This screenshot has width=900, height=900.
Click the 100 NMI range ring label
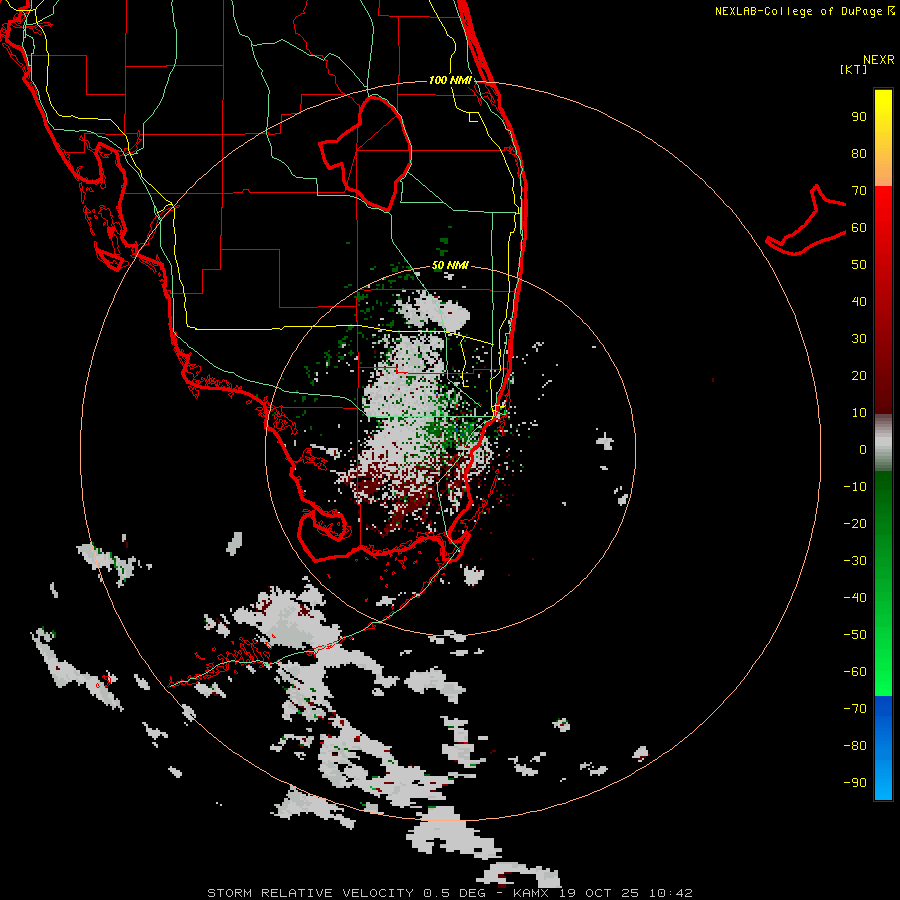click(x=450, y=80)
